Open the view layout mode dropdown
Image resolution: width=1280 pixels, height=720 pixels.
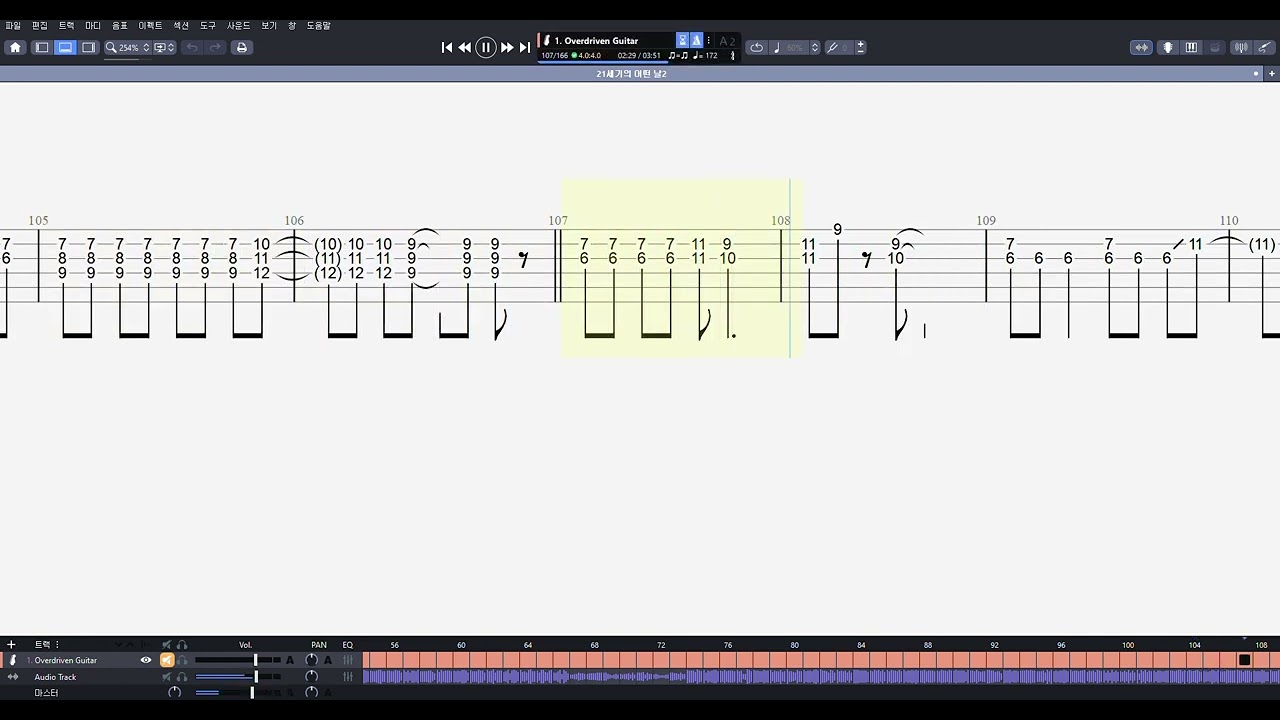pos(164,47)
